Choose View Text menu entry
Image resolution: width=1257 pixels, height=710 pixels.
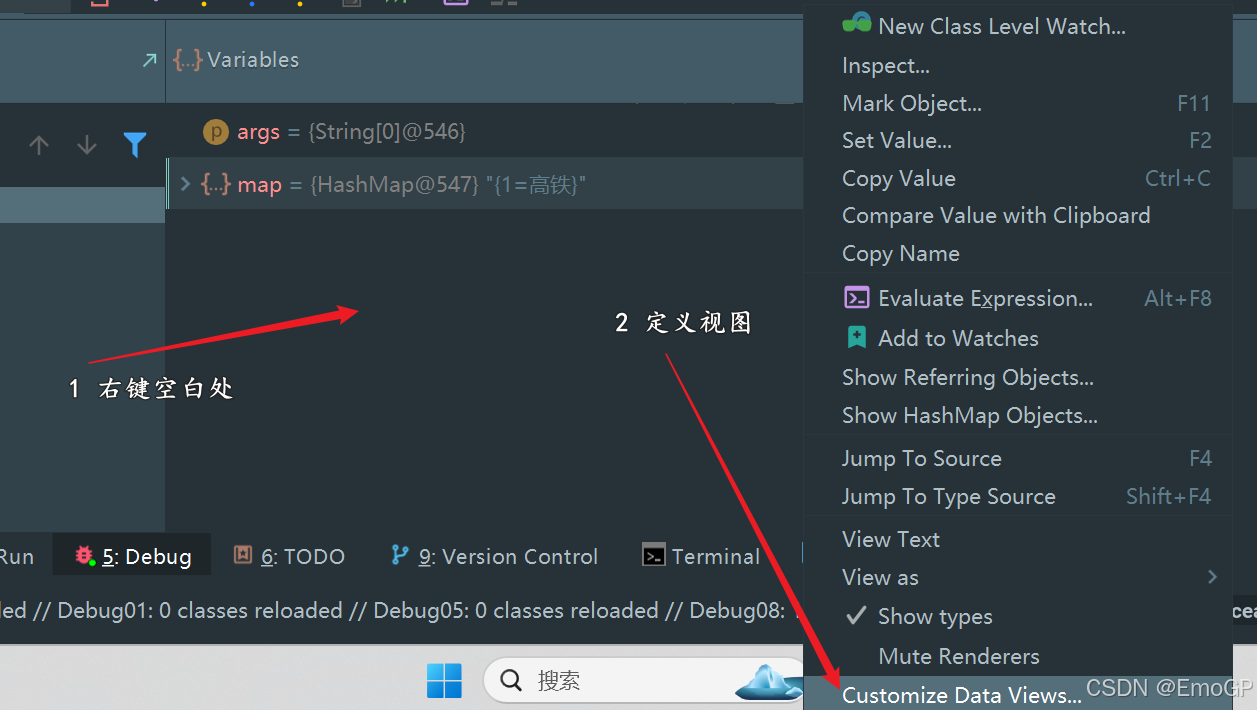coord(1018,540)
